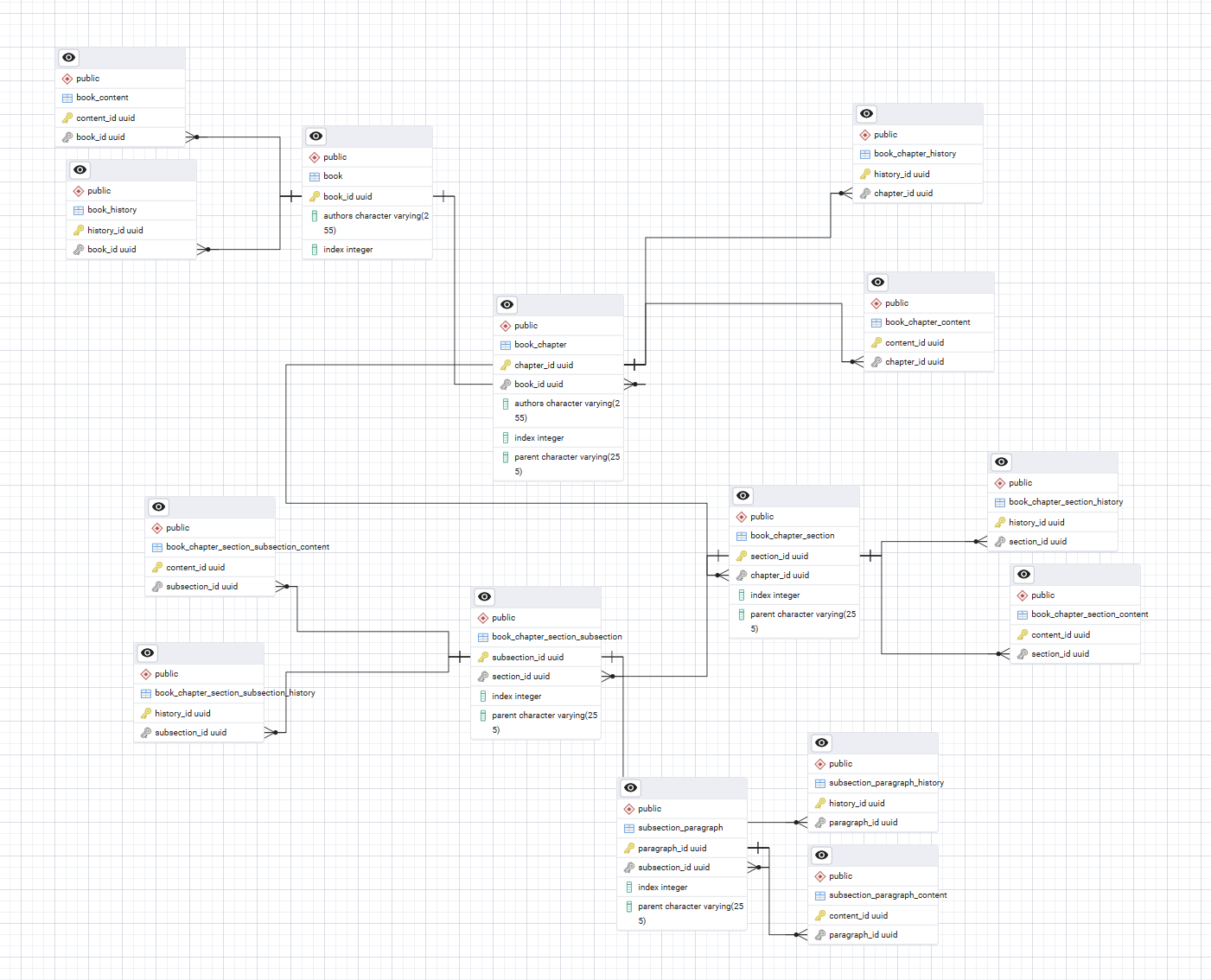This screenshot has height=980, width=1211.
Task: Click primary key icon beside subsection_id in book_chapter_section_subsection
Action: point(483,658)
